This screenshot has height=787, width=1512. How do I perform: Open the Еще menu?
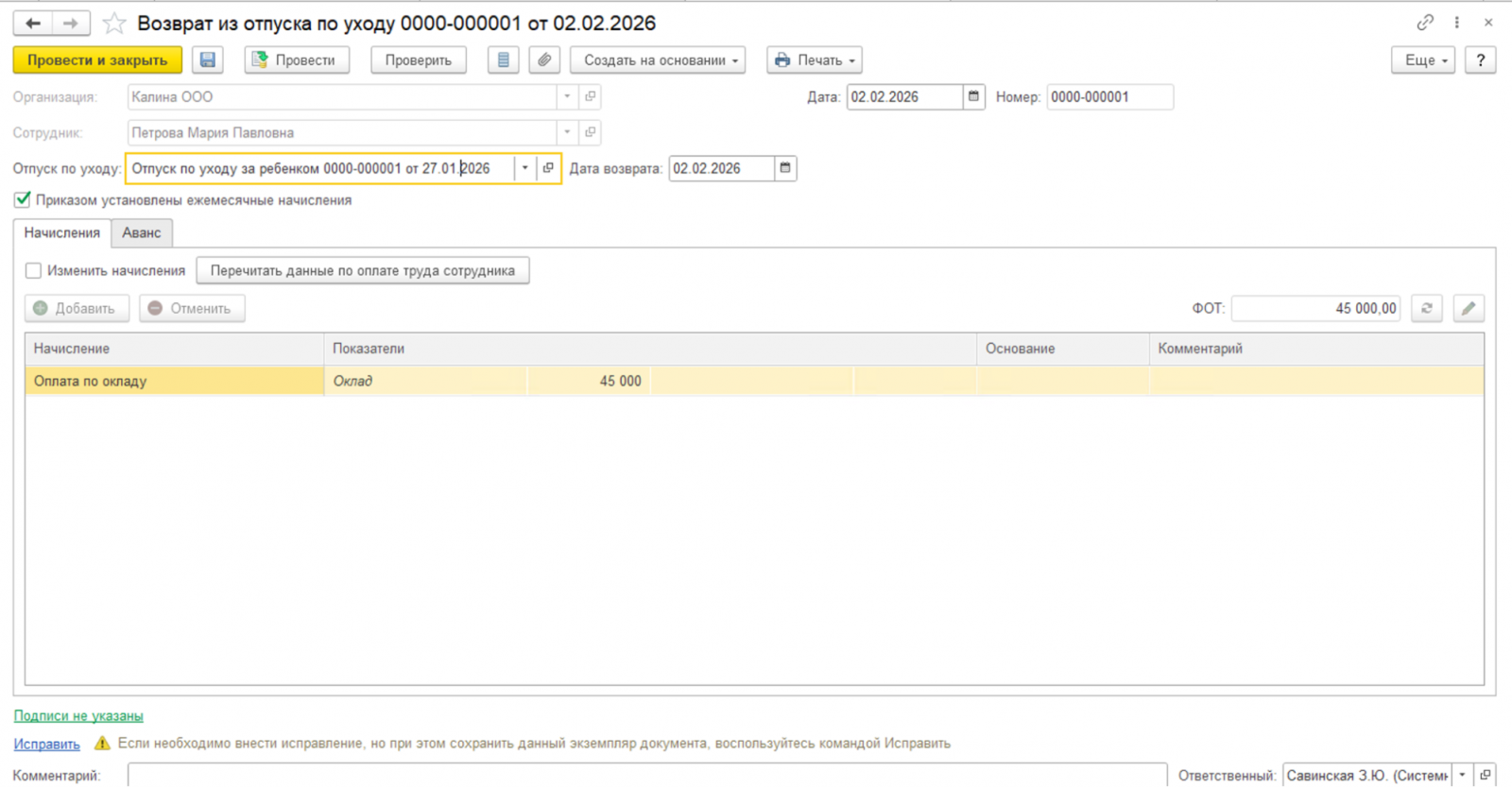[x=1423, y=60]
